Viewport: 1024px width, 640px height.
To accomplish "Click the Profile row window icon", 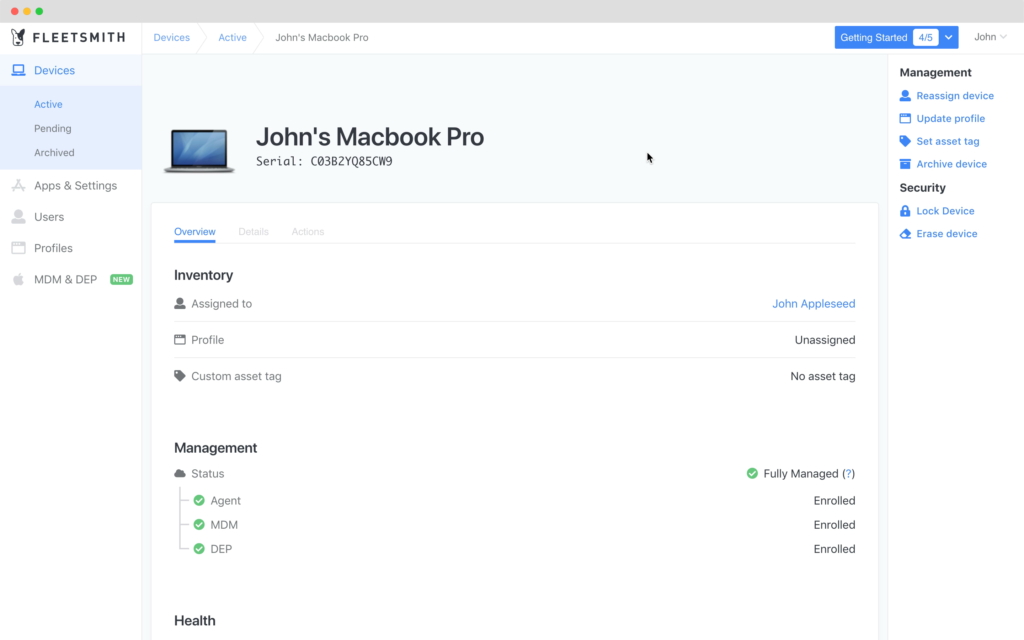I will (x=180, y=340).
